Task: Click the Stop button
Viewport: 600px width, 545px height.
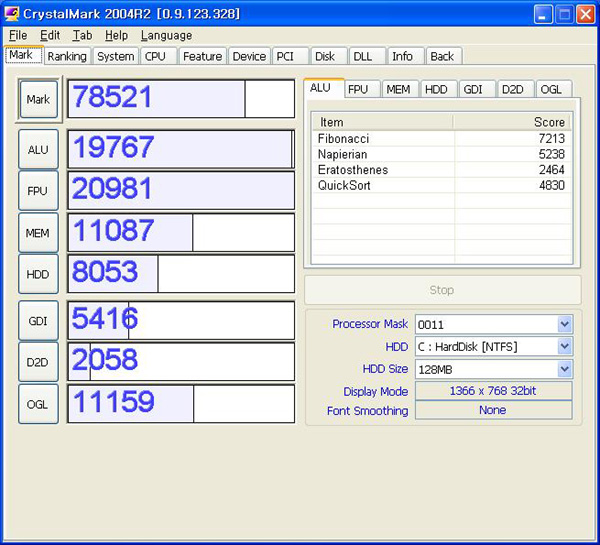Action: tap(442, 290)
